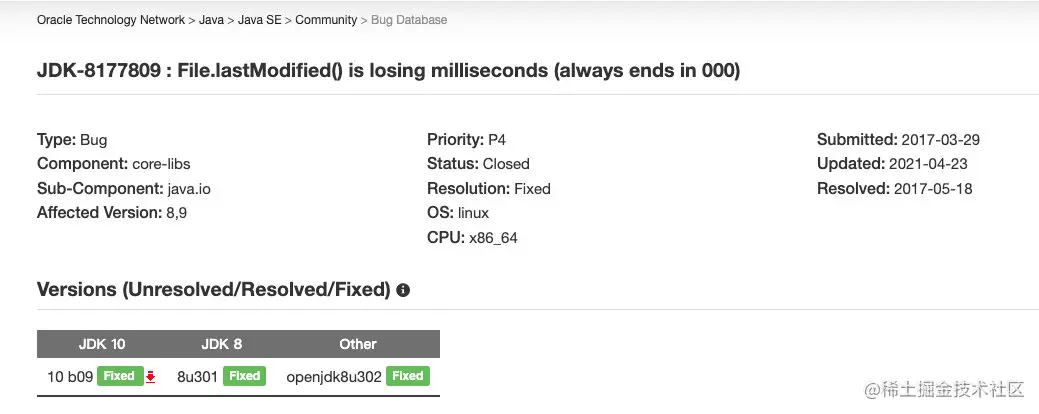Image resolution: width=1039 pixels, height=414 pixels.
Task: Click the 10 b09 version entry
Action: (70, 377)
